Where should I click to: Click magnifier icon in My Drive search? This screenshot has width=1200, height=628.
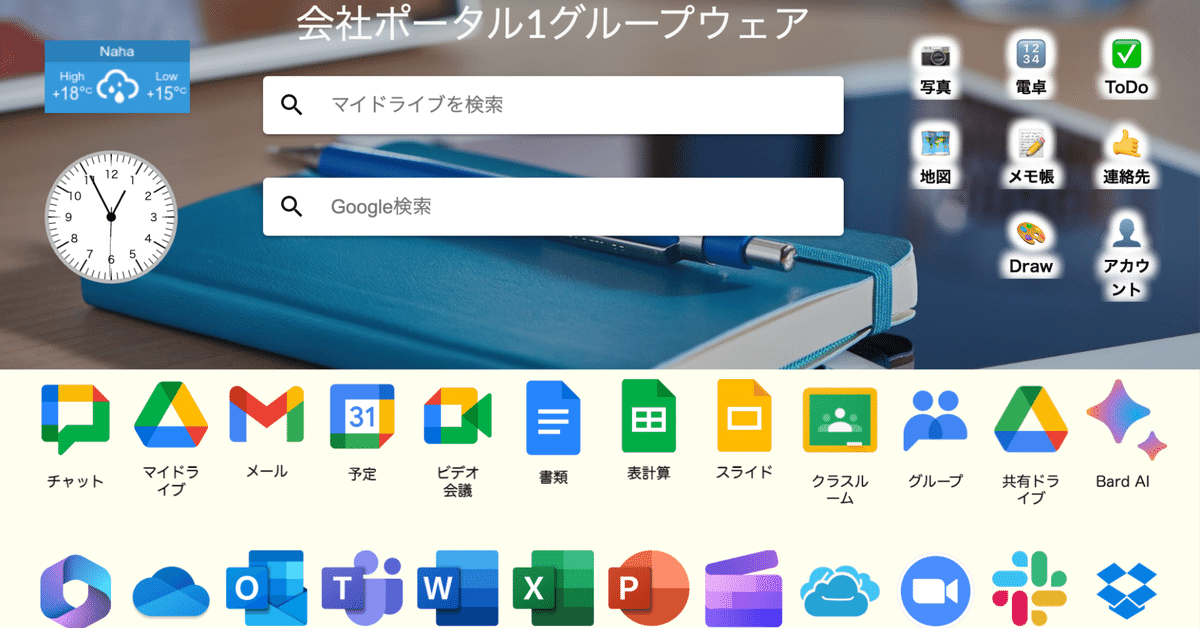point(292,105)
